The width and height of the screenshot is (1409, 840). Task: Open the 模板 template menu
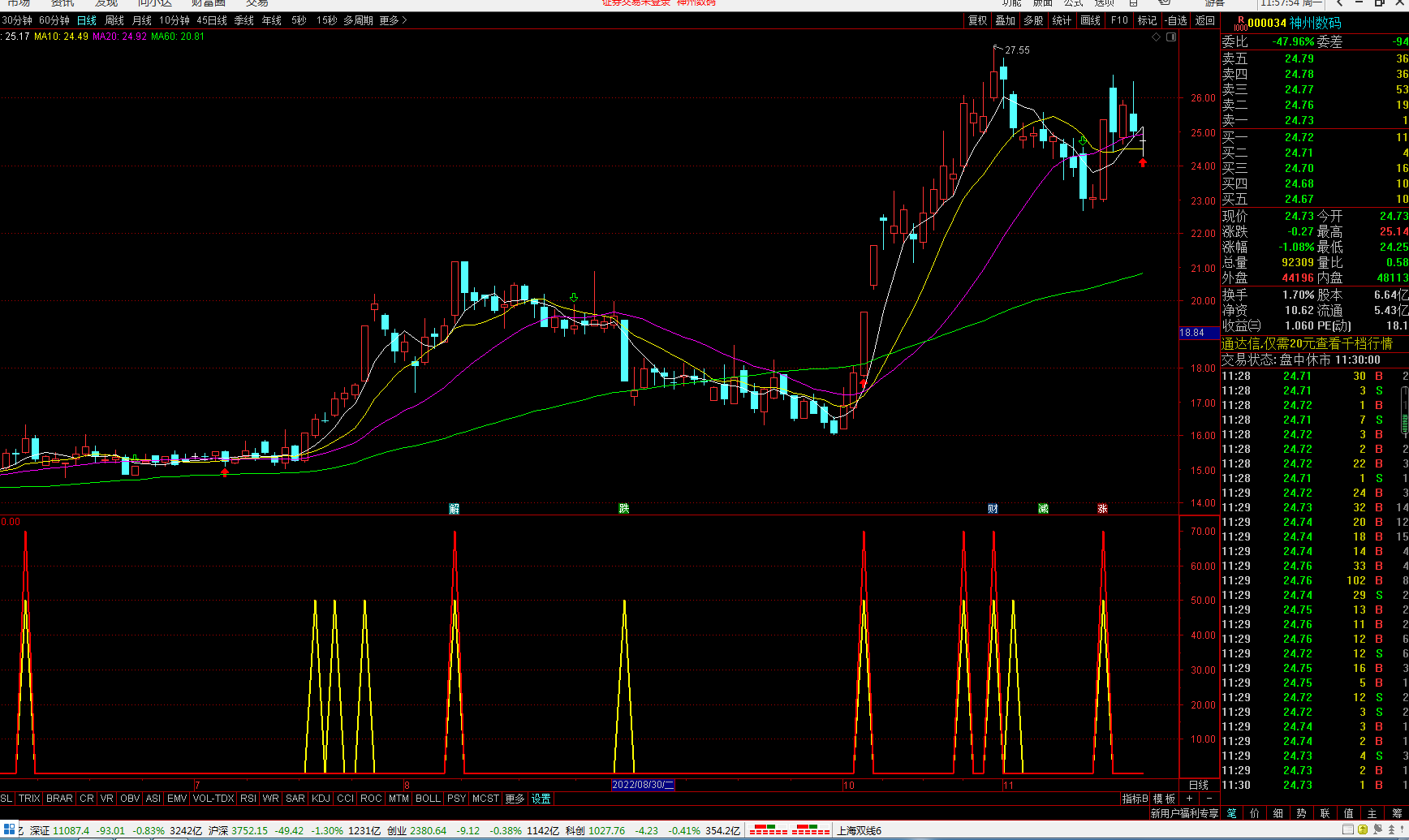point(1164,799)
